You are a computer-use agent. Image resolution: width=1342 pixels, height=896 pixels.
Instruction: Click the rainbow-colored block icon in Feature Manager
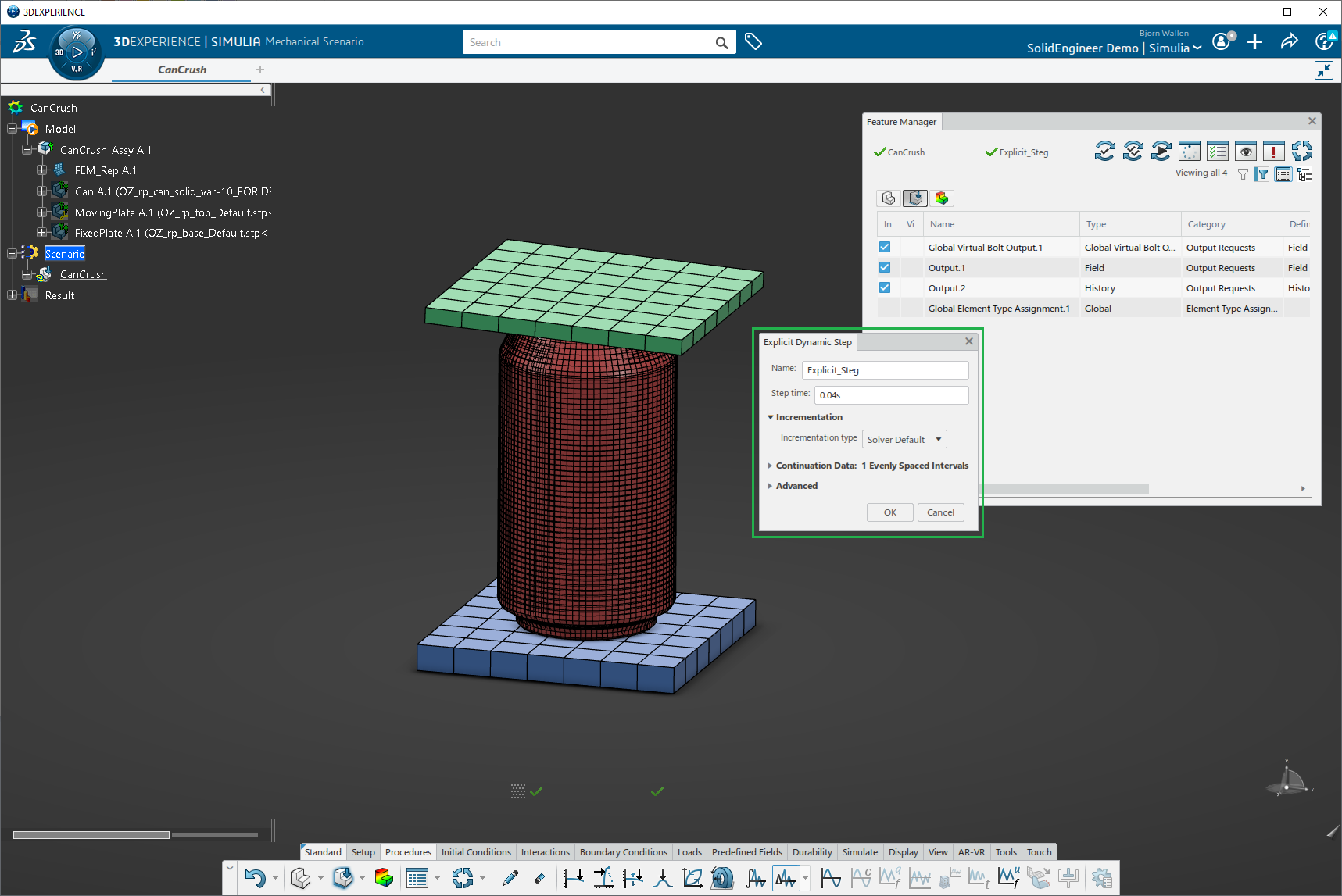click(x=942, y=198)
